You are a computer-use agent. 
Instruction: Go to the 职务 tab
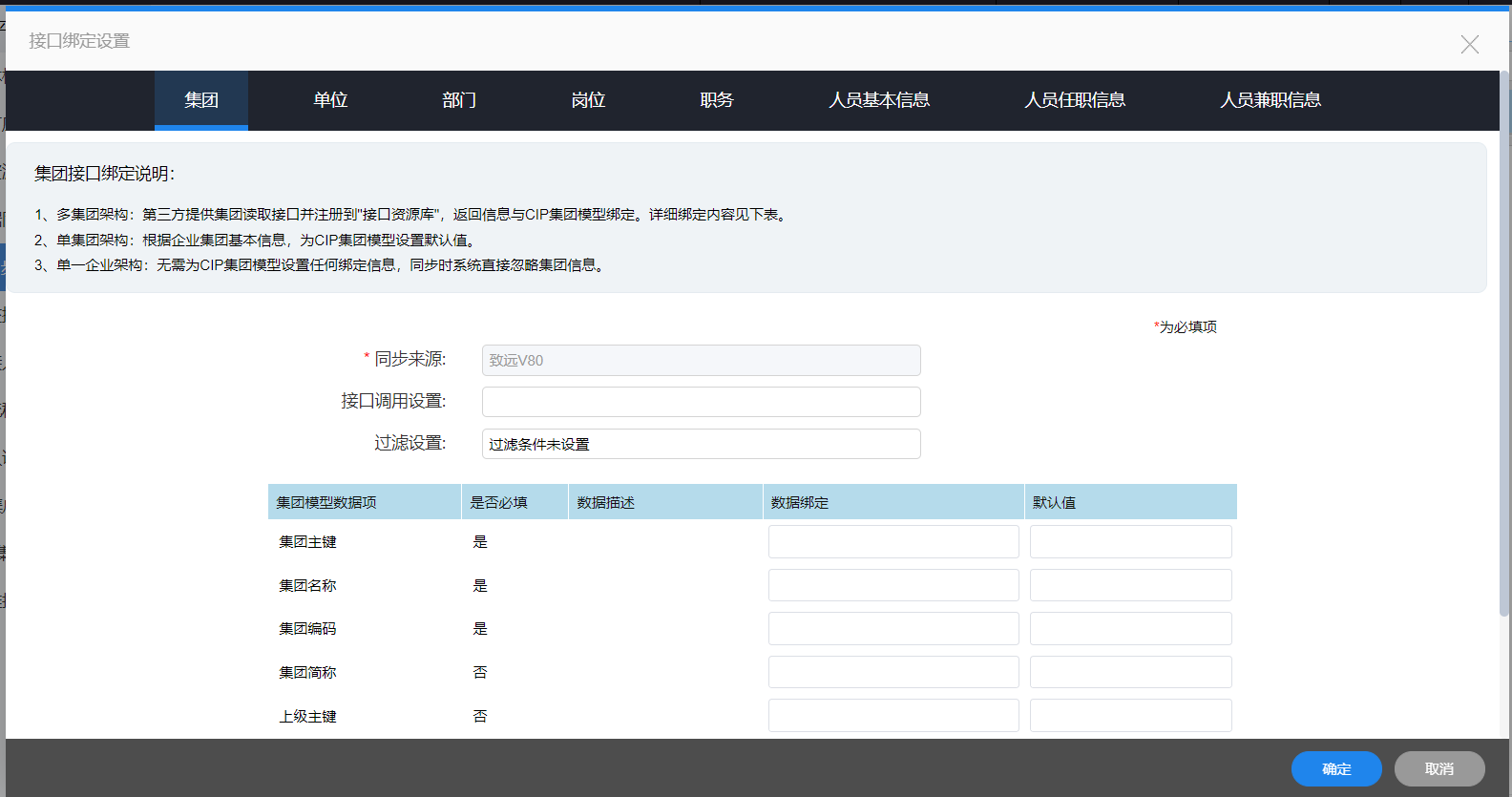717,100
